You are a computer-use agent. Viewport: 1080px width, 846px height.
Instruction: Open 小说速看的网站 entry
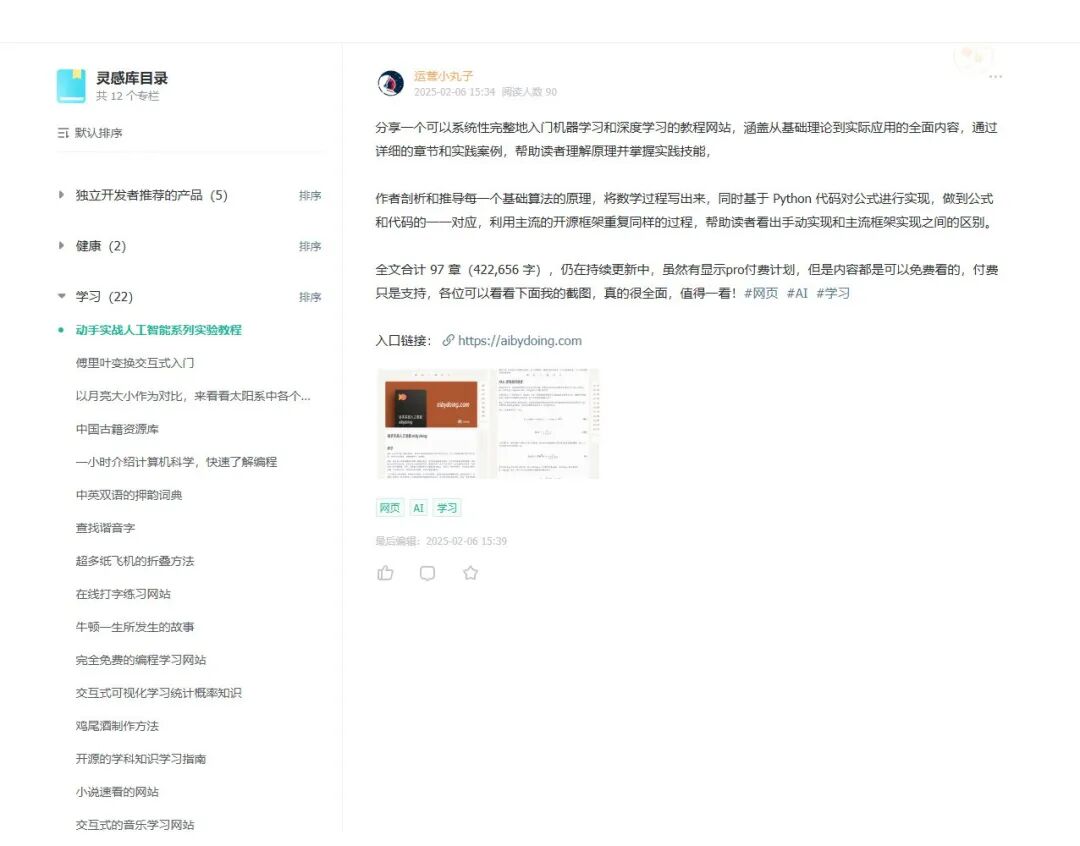[x=117, y=792]
